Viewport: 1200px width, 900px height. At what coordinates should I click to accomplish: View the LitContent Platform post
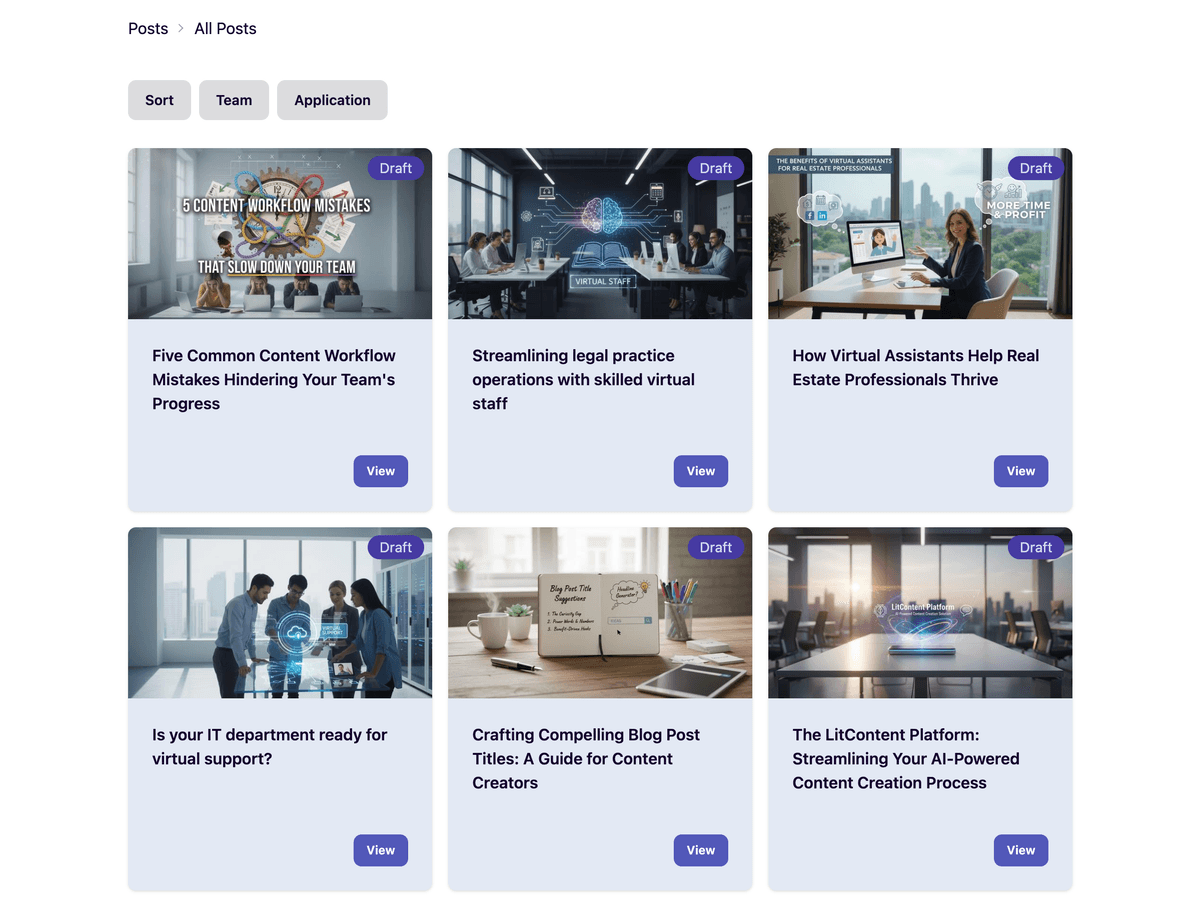click(1020, 850)
